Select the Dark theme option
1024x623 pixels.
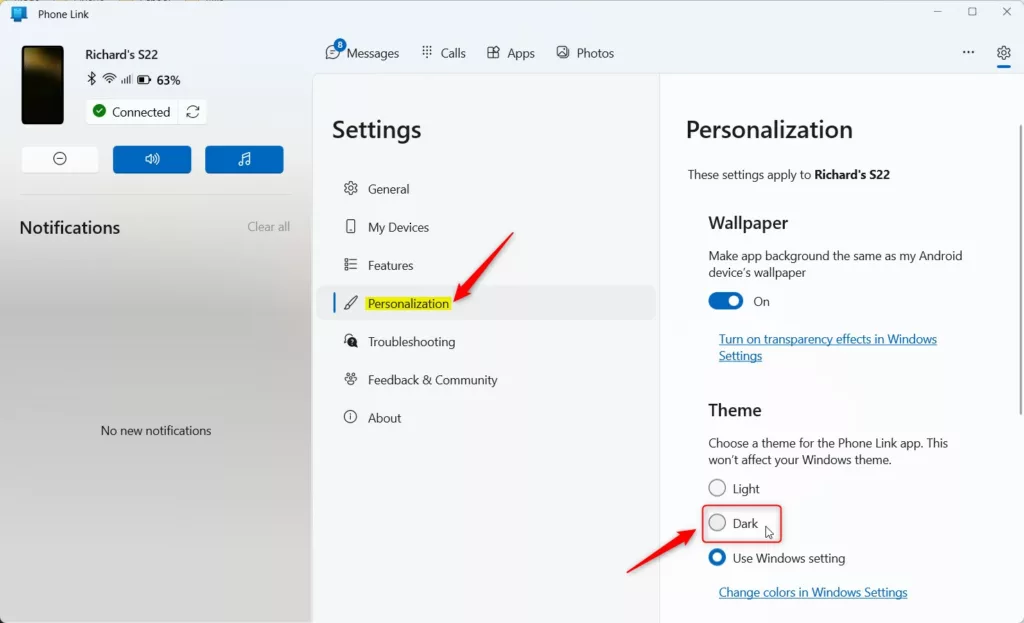[717, 523]
